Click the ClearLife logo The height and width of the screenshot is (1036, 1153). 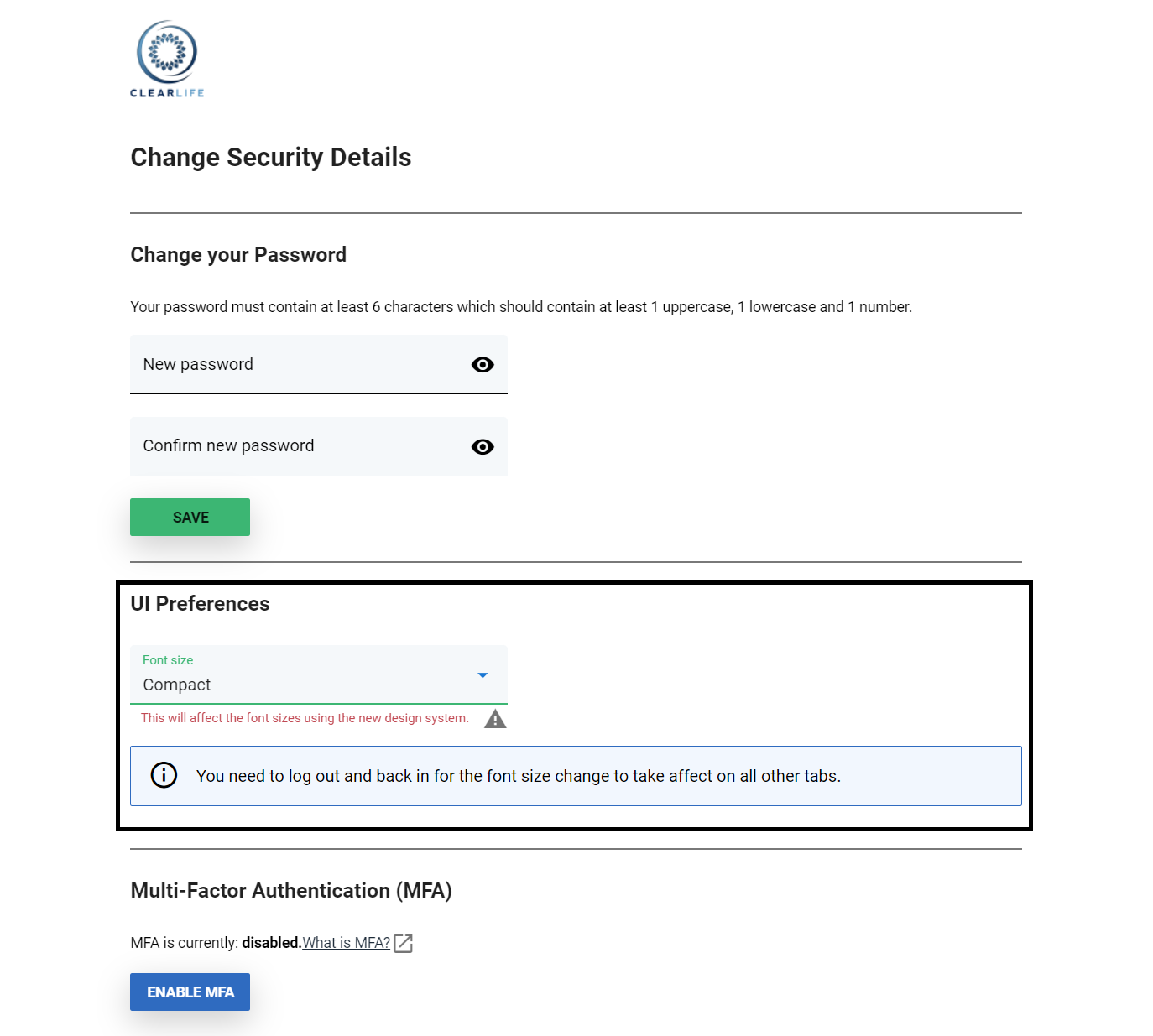(x=167, y=59)
